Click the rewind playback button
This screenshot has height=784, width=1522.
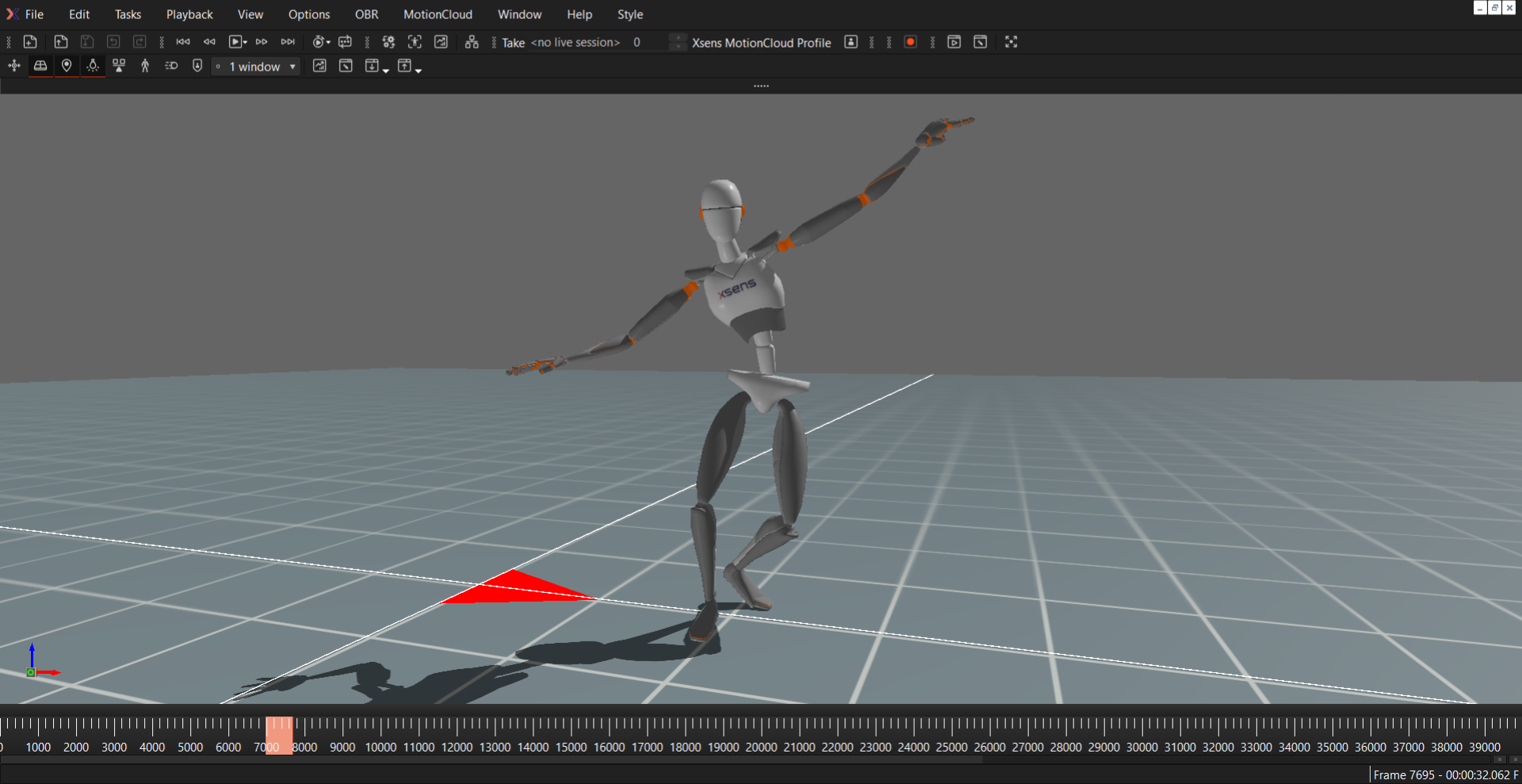click(209, 42)
